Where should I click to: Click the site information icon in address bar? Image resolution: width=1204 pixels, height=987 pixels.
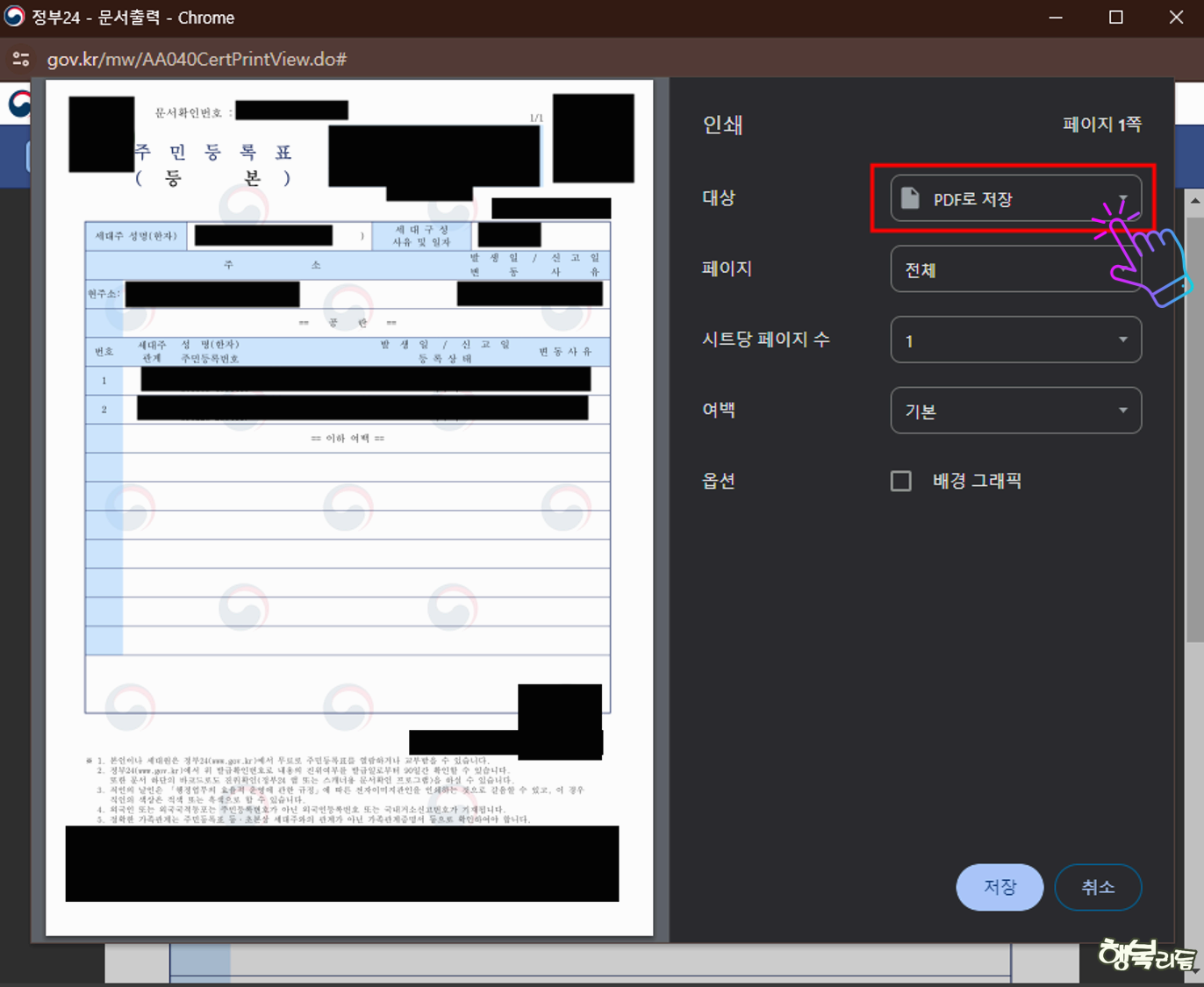pos(21,59)
